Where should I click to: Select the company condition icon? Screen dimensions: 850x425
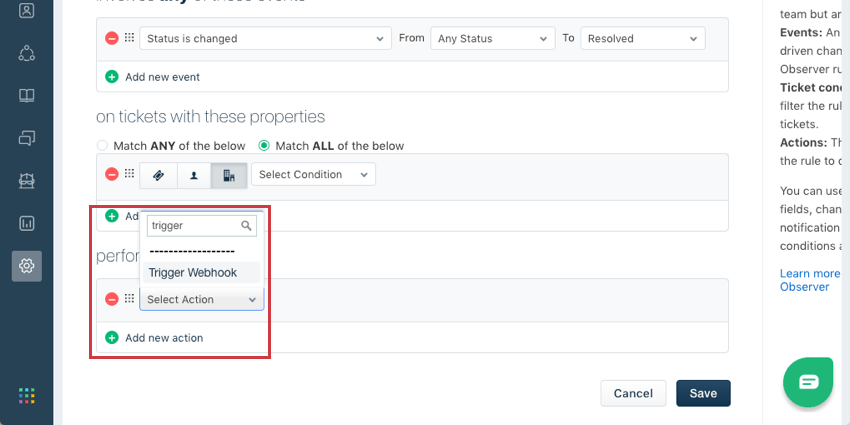click(229, 175)
